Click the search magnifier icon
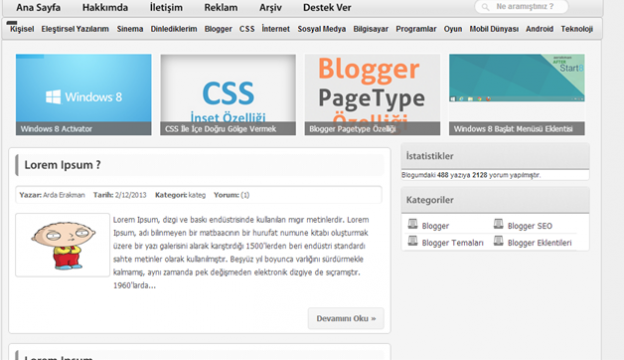 485,7
